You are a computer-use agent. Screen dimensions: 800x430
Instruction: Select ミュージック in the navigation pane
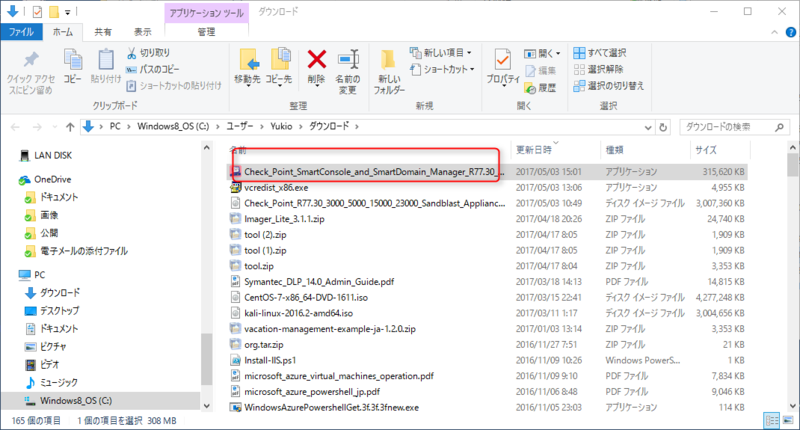pos(59,383)
